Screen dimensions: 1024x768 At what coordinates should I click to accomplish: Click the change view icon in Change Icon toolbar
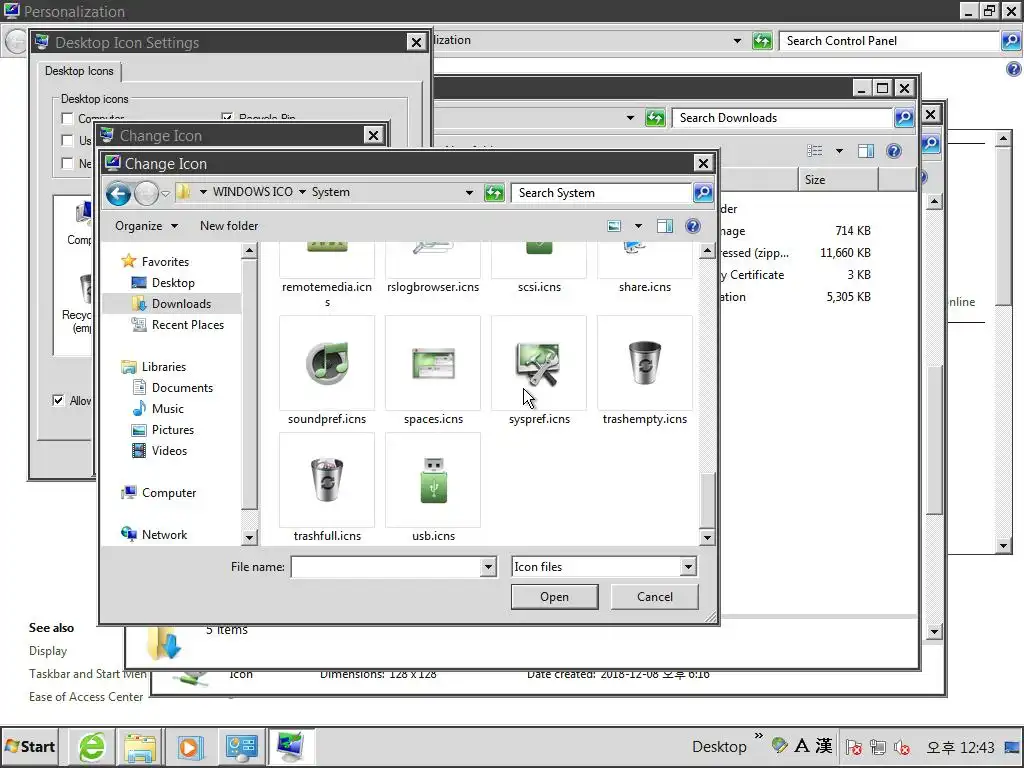click(x=614, y=226)
